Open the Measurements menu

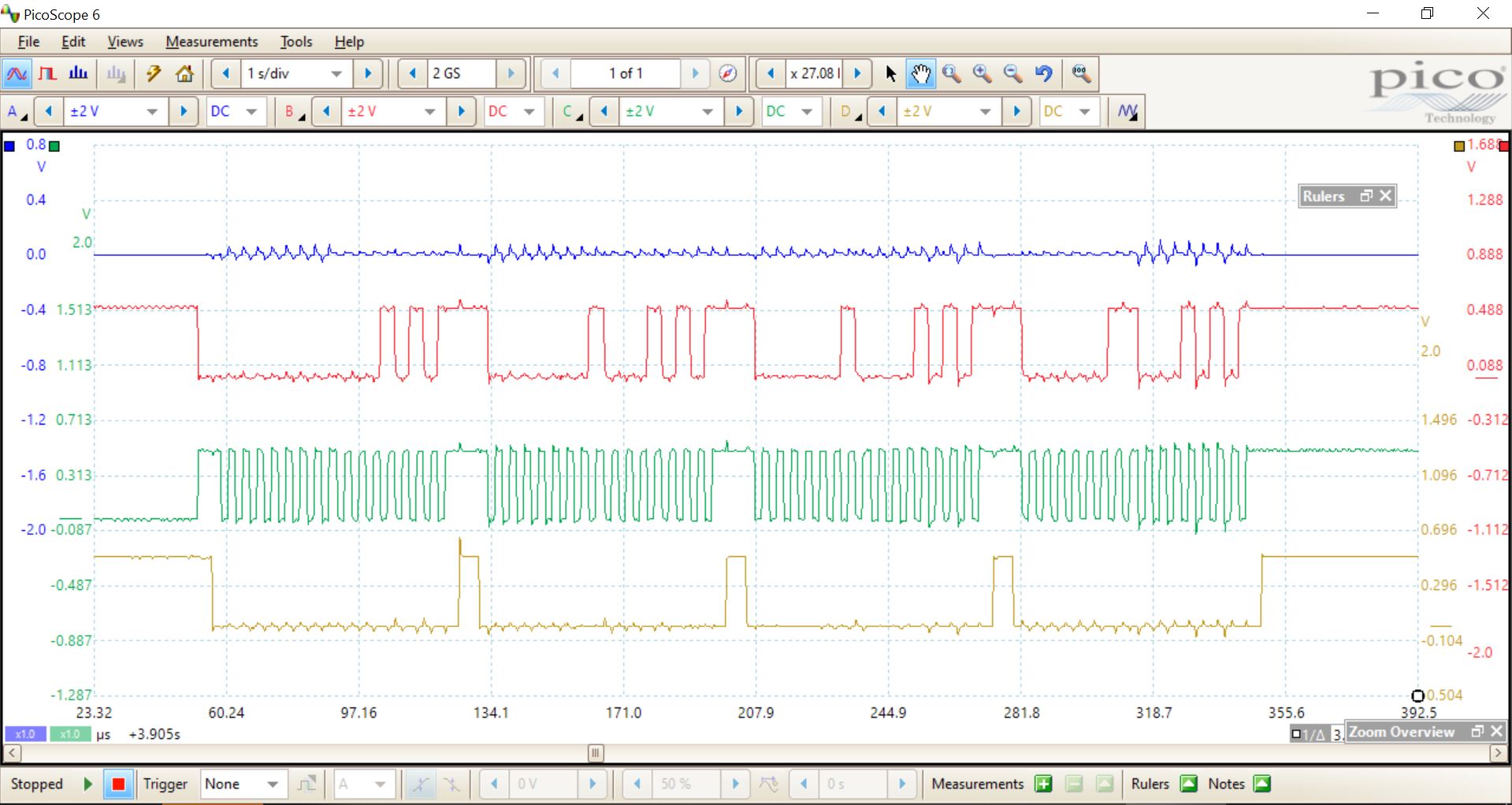tap(211, 42)
